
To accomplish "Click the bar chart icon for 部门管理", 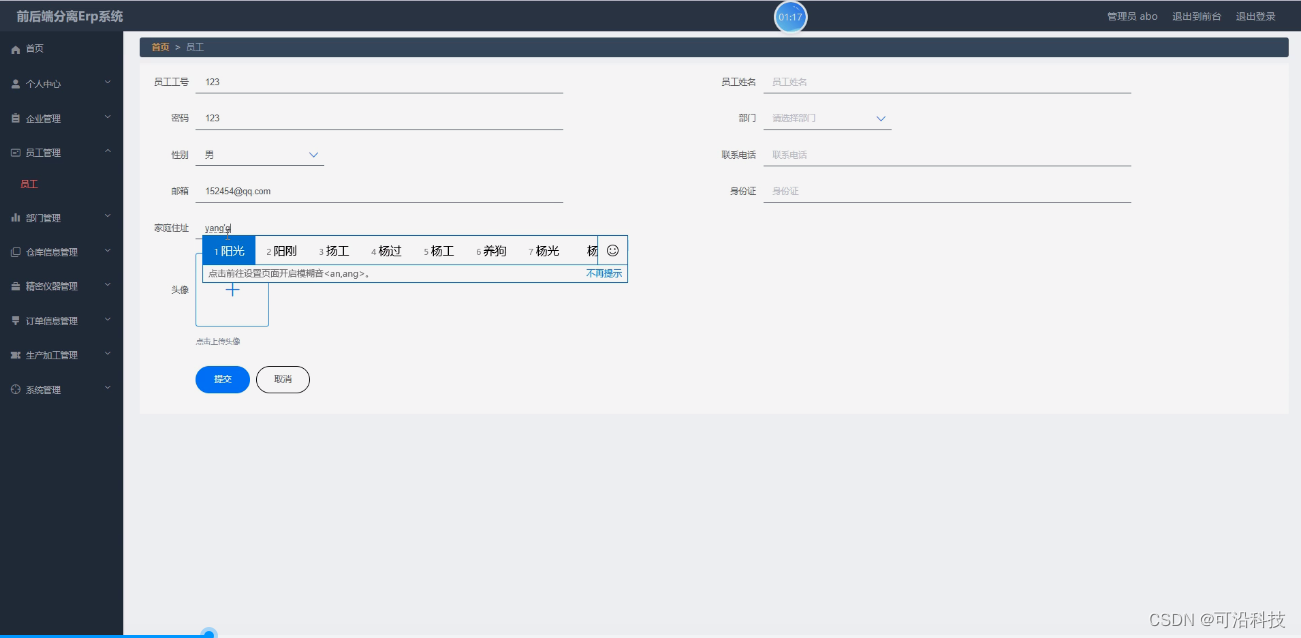I will [15, 217].
